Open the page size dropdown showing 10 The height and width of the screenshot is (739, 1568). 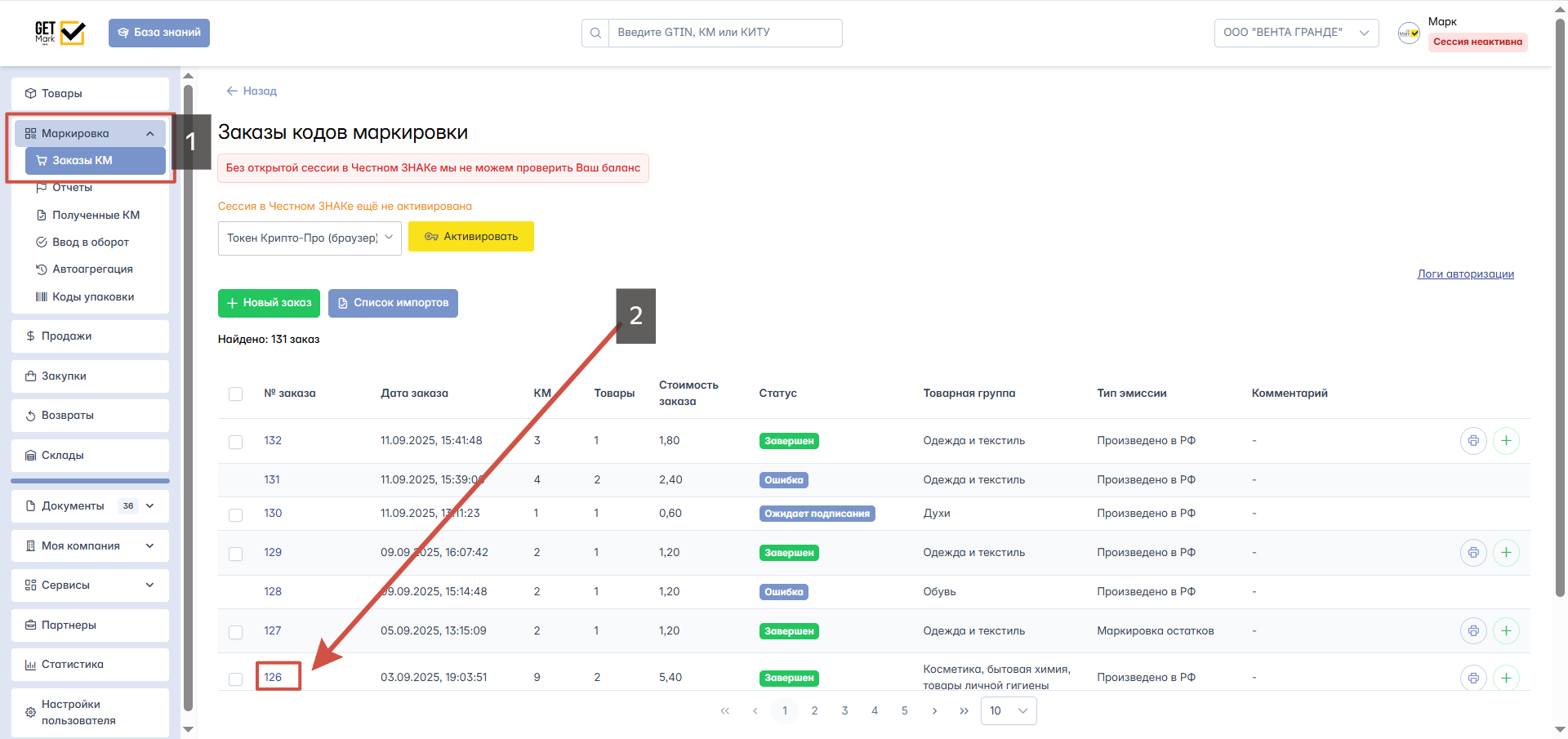pyautogui.click(x=1009, y=710)
